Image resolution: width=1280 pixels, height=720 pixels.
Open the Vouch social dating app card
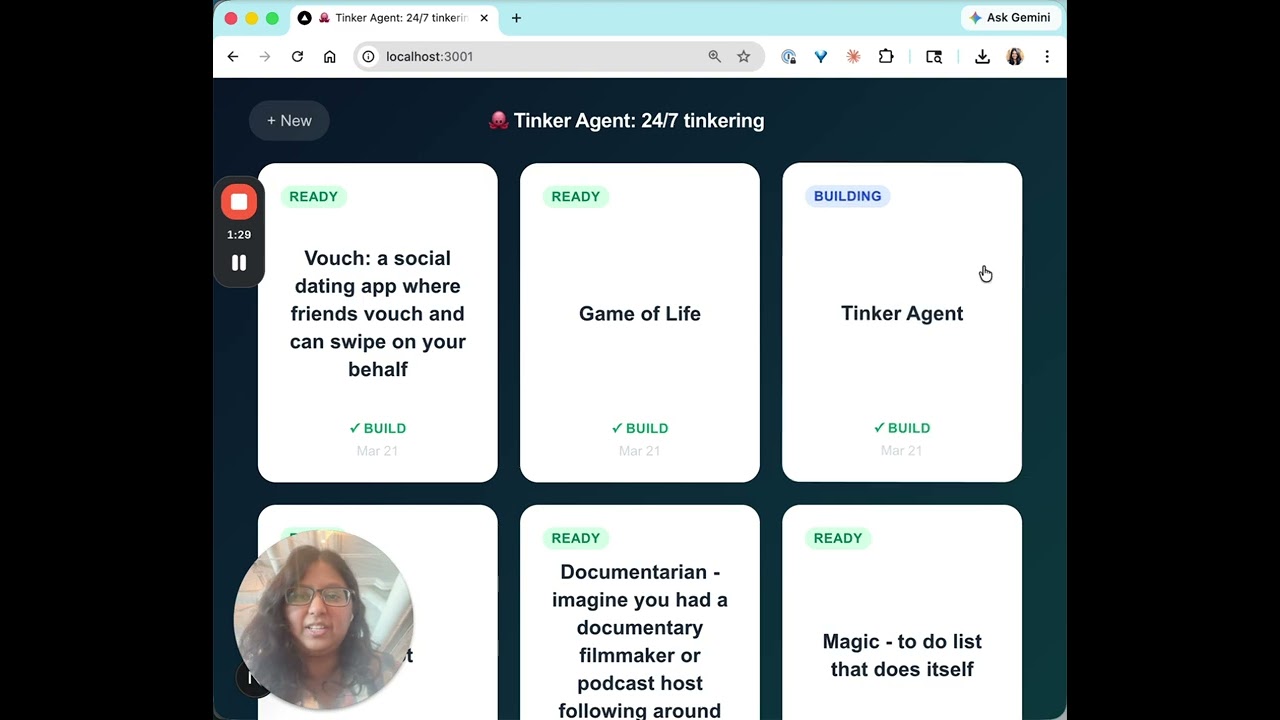pyautogui.click(x=378, y=323)
